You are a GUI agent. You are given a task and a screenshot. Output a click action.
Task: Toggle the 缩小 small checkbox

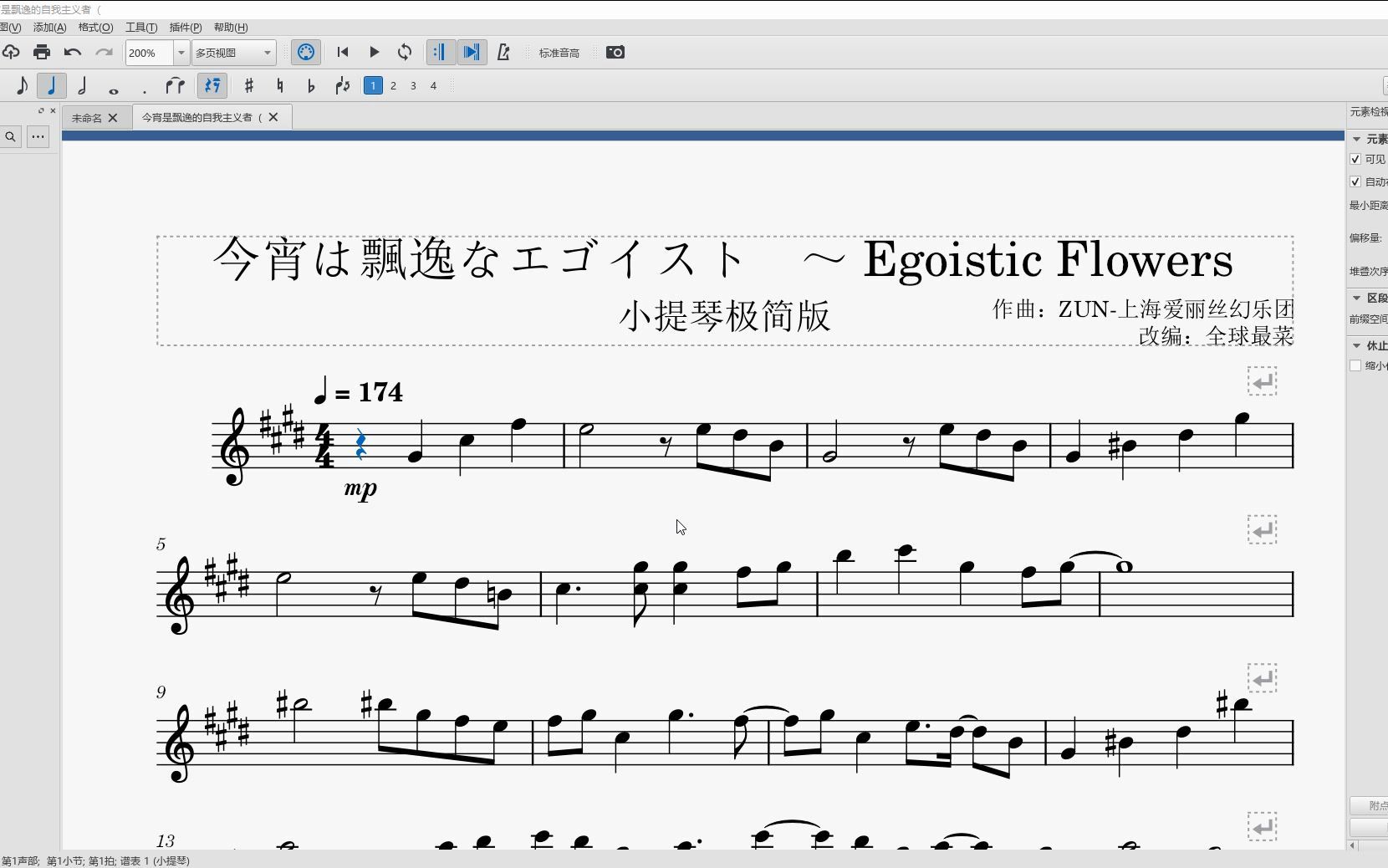[x=1355, y=365]
